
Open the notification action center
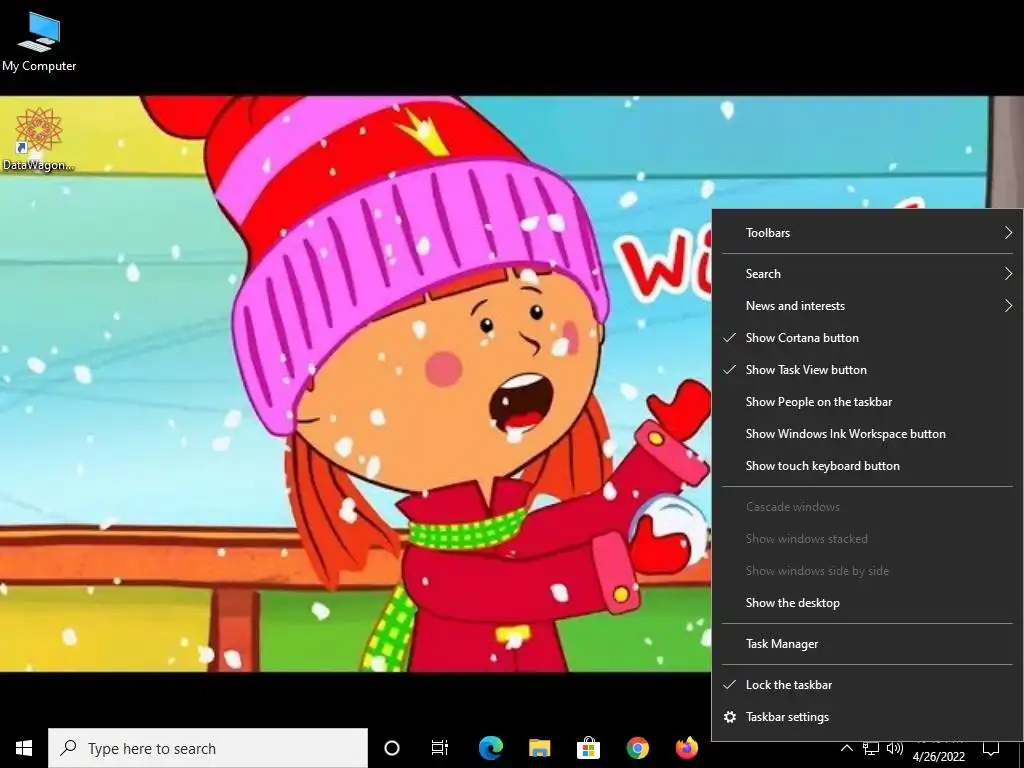point(991,748)
